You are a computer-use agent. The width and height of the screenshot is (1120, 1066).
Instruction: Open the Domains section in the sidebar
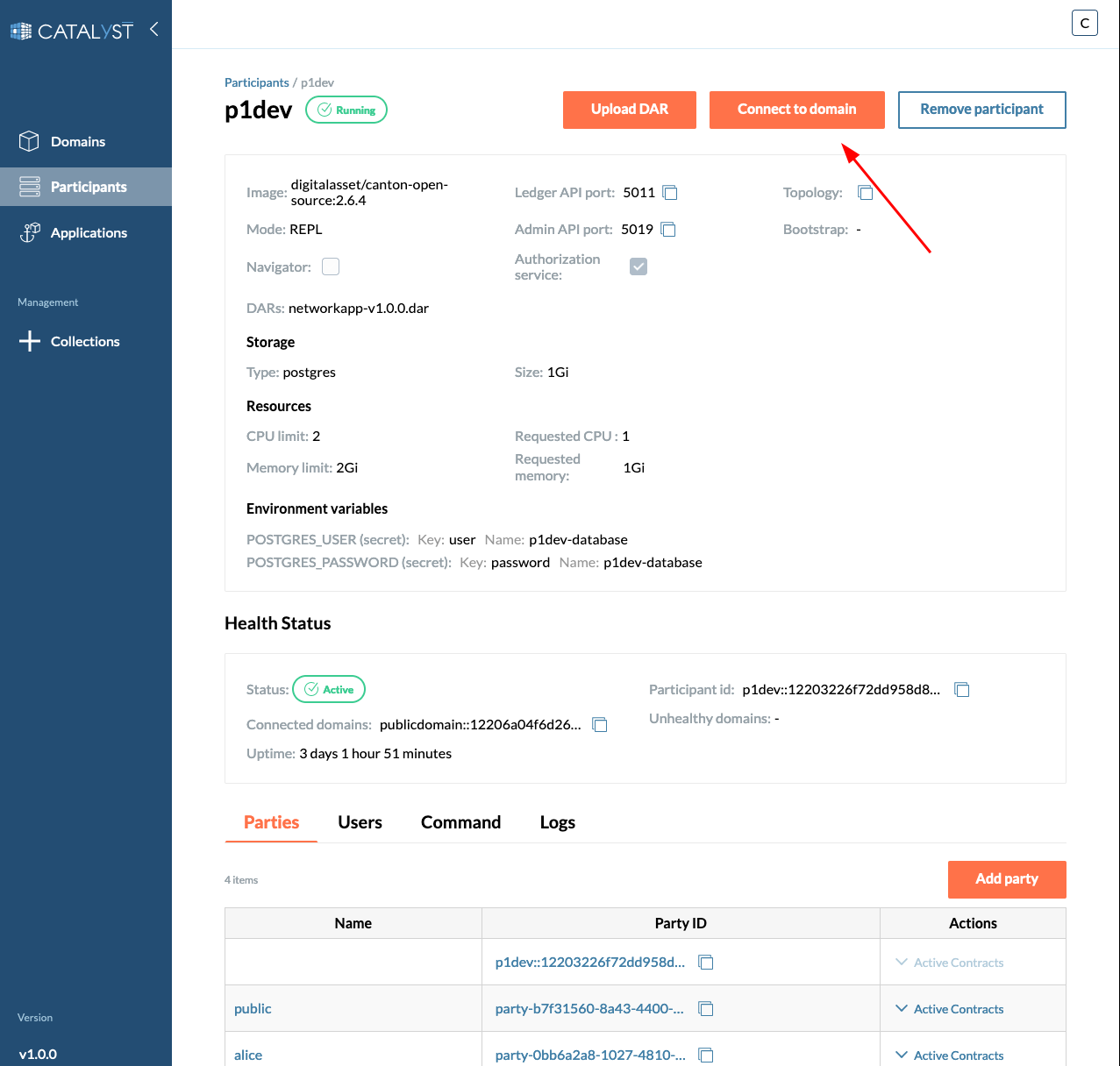78,141
